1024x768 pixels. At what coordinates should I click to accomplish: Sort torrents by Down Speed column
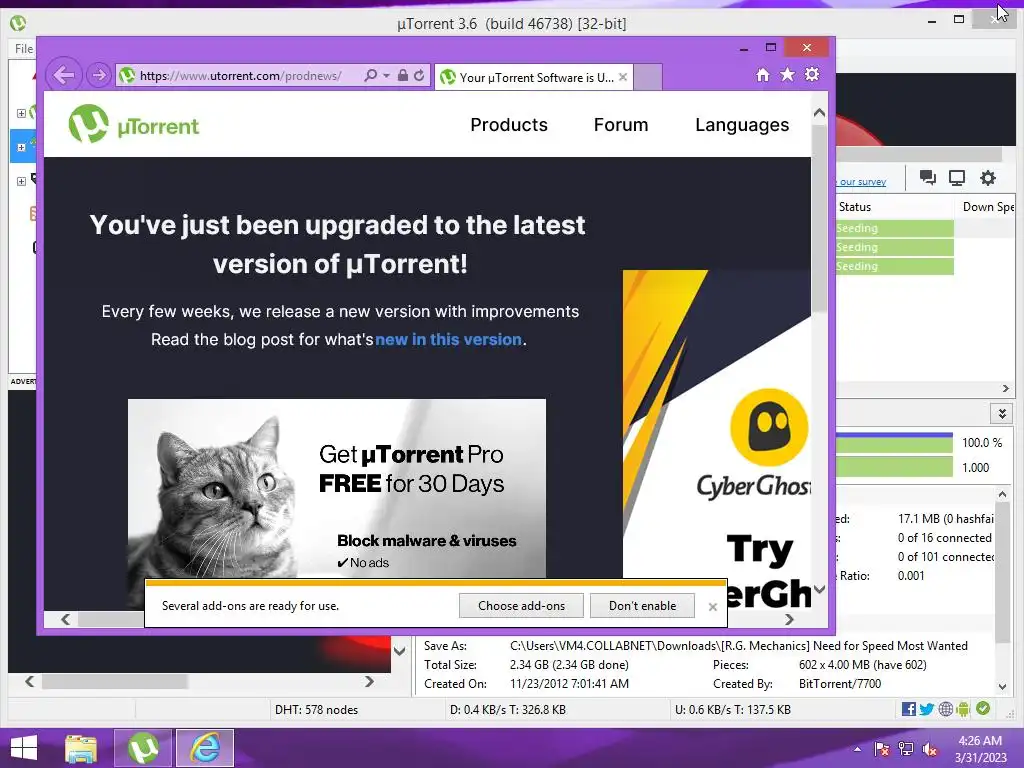pos(987,207)
